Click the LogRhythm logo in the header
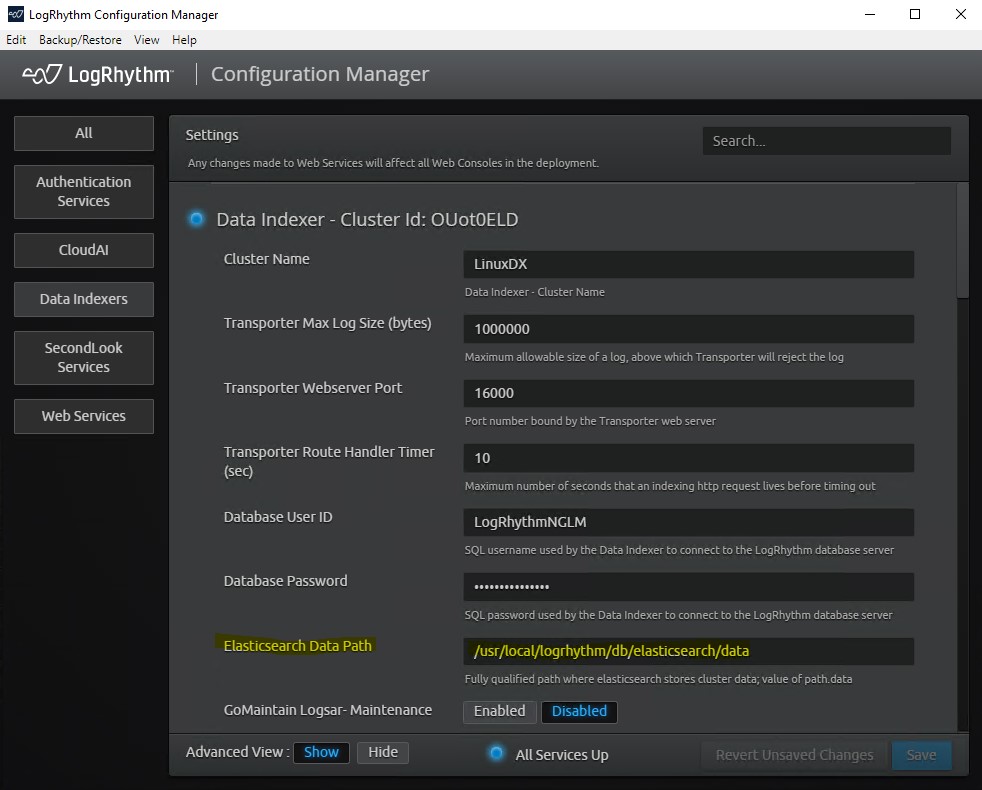This screenshot has width=982, height=790. [95, 74]
